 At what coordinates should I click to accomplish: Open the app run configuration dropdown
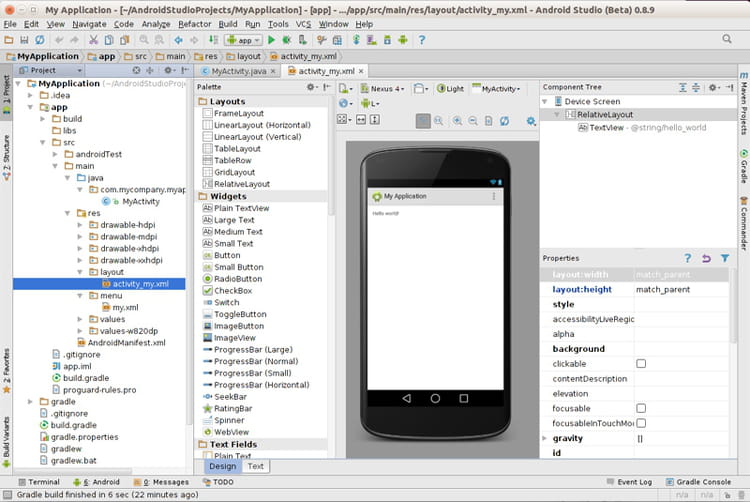pos(244,41)
